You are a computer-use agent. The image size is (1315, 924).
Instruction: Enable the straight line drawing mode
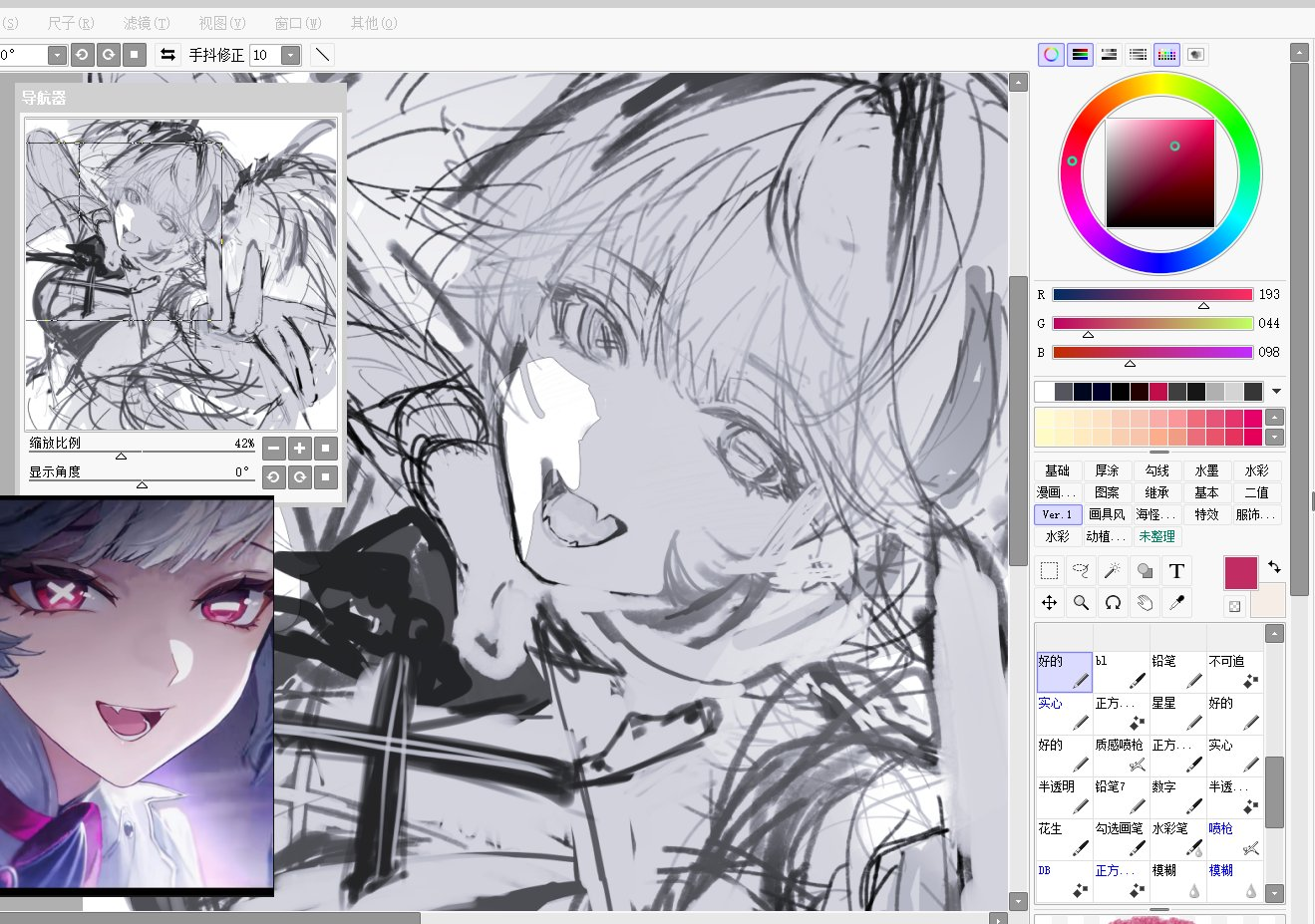(321, 55)
